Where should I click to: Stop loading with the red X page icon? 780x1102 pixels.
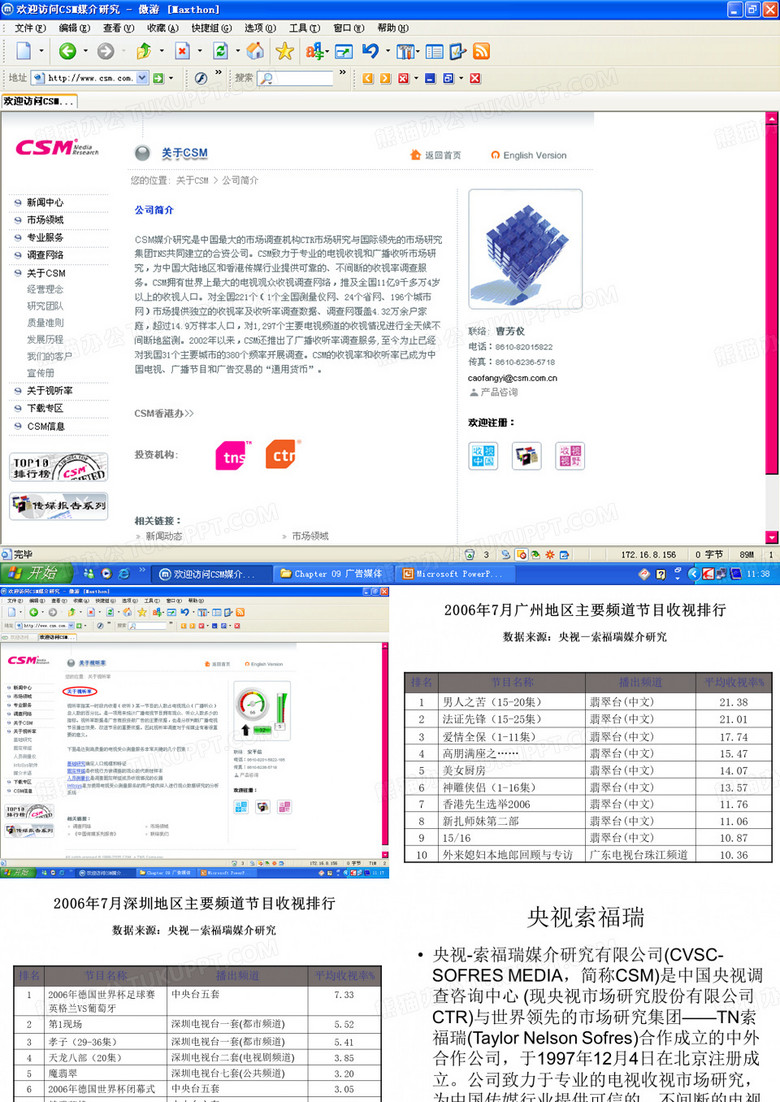coord(182,51)
